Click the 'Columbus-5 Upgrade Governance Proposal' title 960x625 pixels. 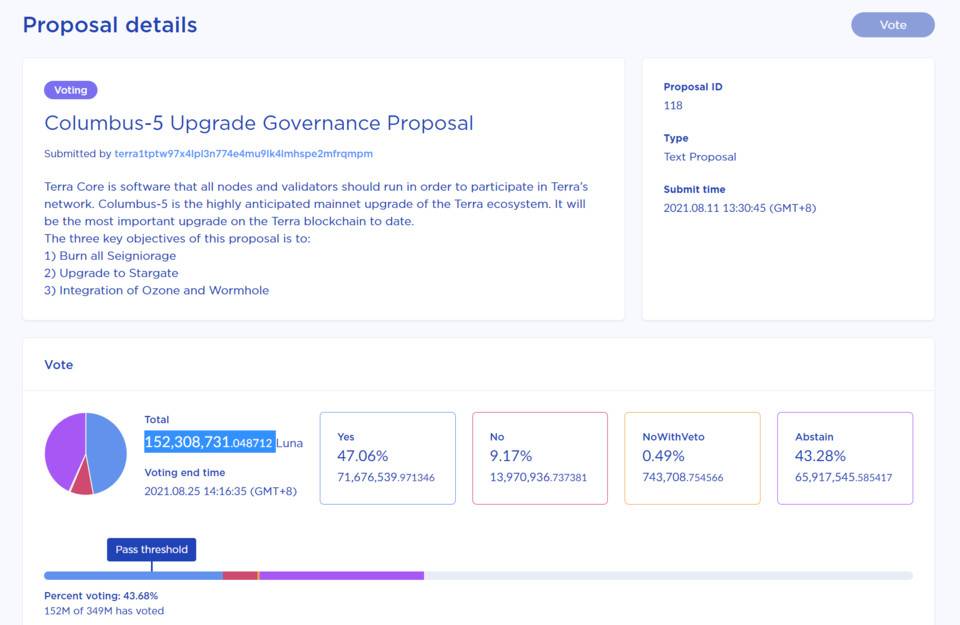[259, 123]
